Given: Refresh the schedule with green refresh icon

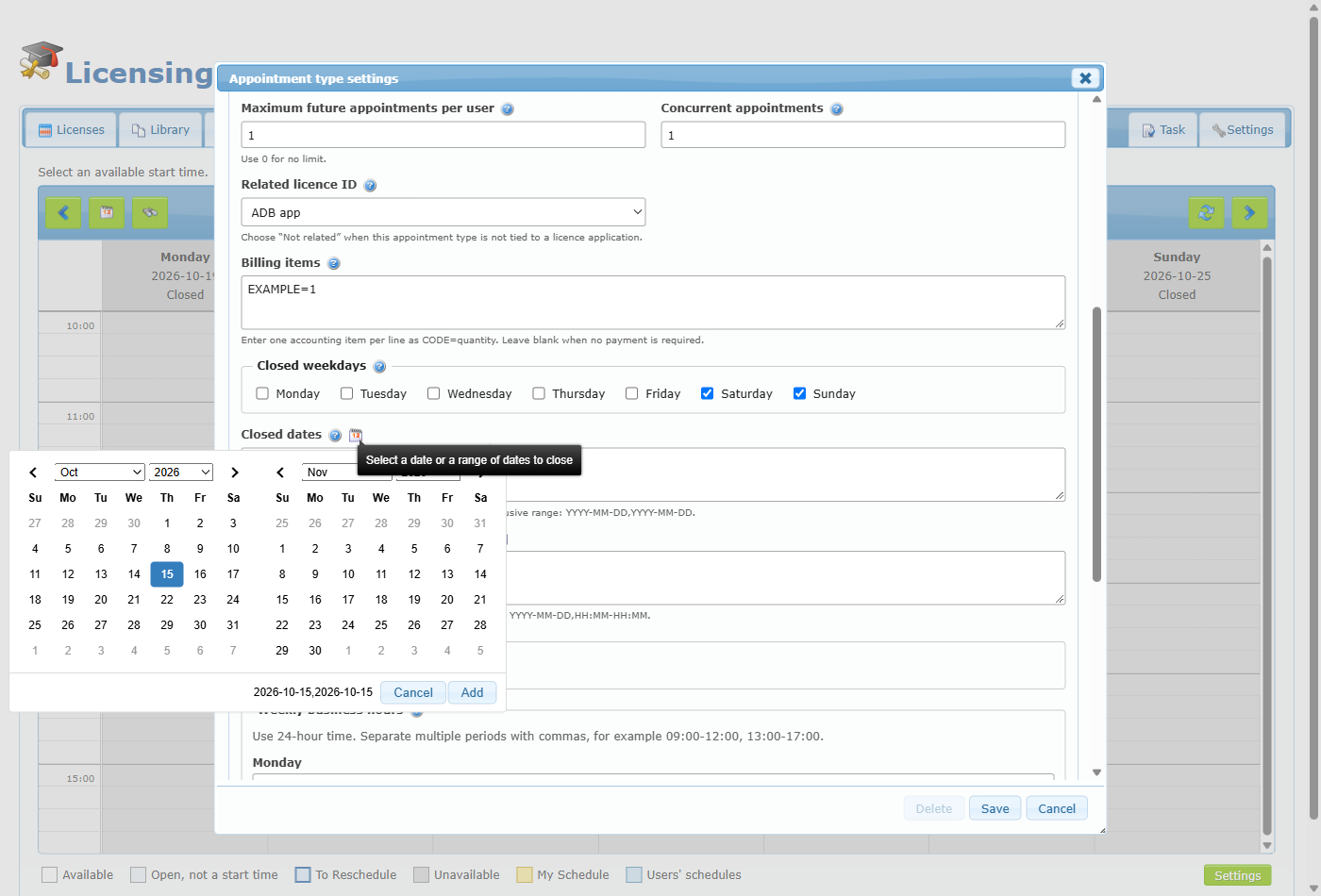Looking at the screenshot, I should (1206, 212).
